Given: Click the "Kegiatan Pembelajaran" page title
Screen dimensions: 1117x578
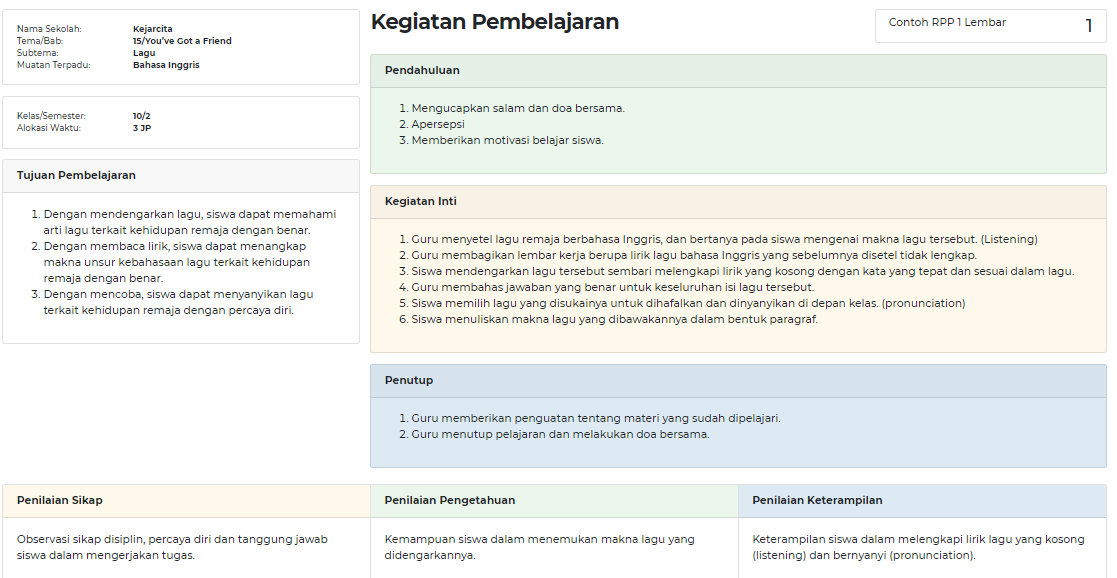Looking at the screenshot, I should pyautogui.click(x=496, y=21).
